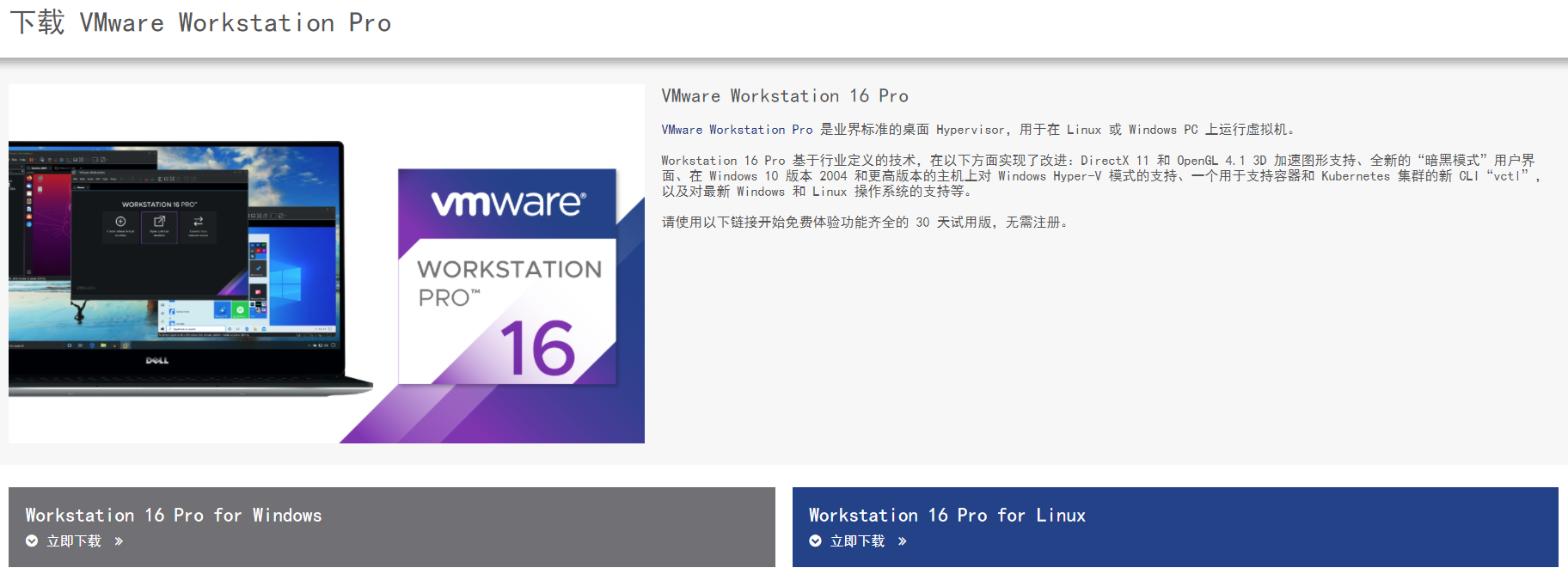Click the Hypervisor description sentence

click(978, 130)
